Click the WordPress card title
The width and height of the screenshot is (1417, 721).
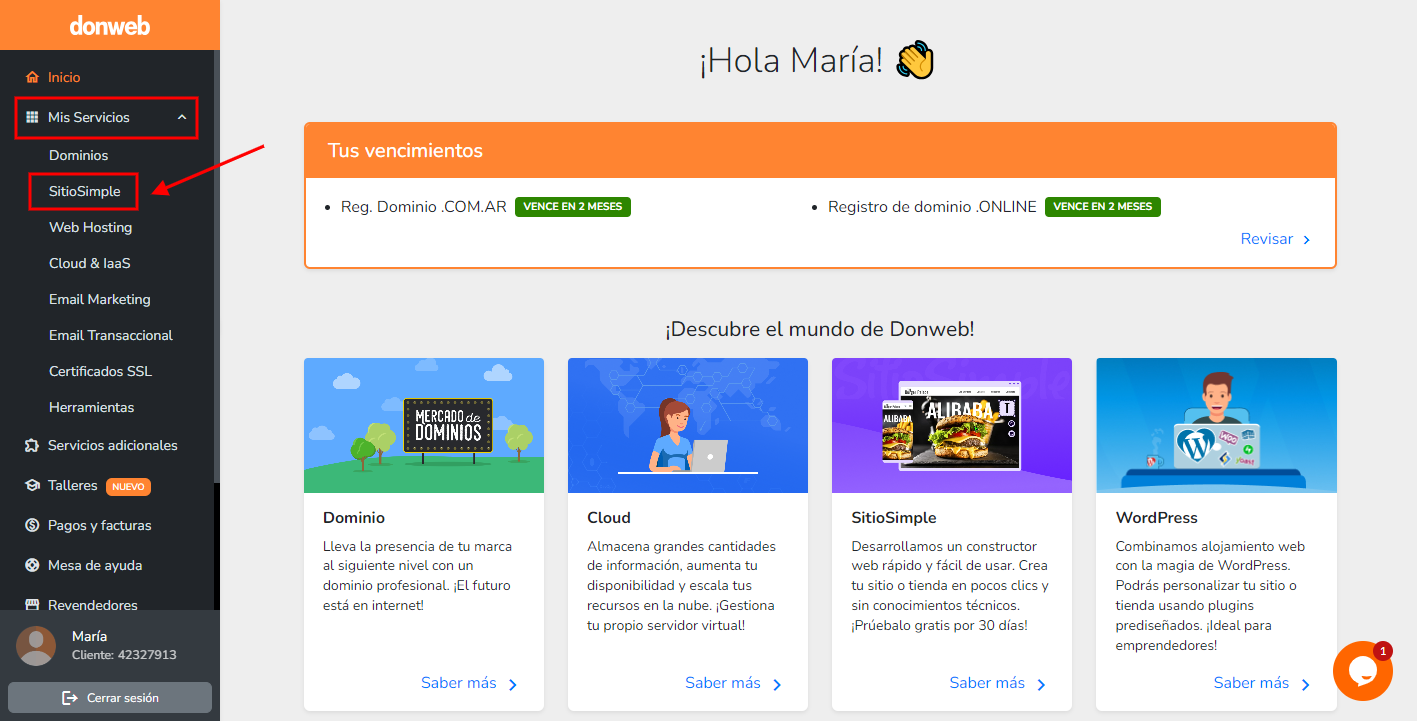1157,518
